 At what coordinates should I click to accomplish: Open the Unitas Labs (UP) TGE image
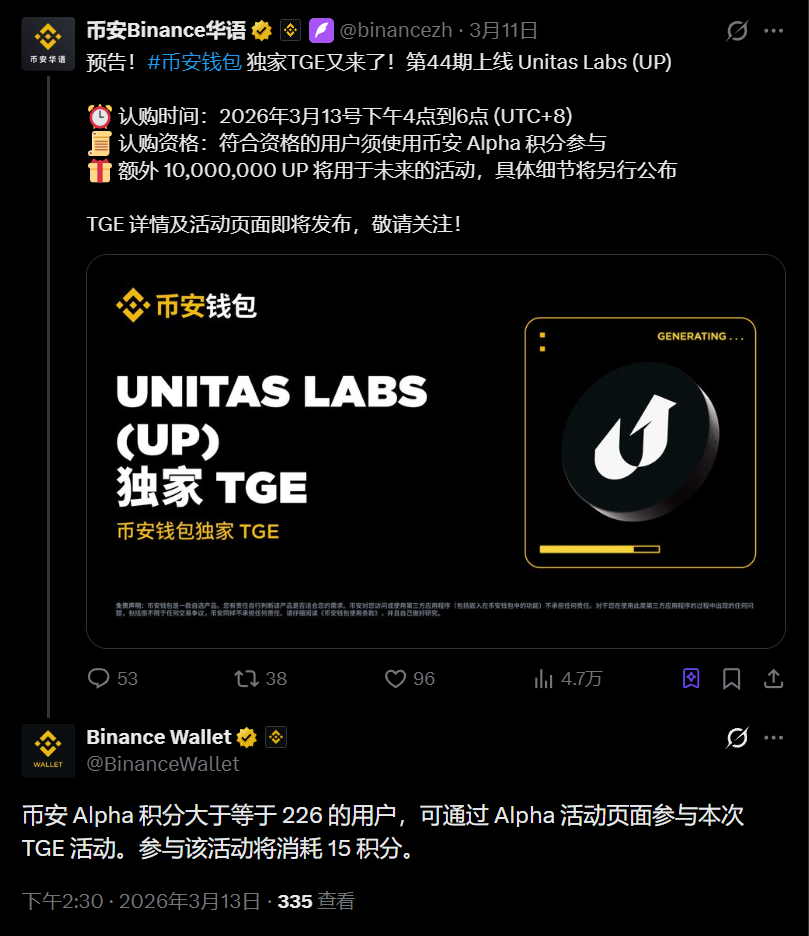(x=436, y=451)
